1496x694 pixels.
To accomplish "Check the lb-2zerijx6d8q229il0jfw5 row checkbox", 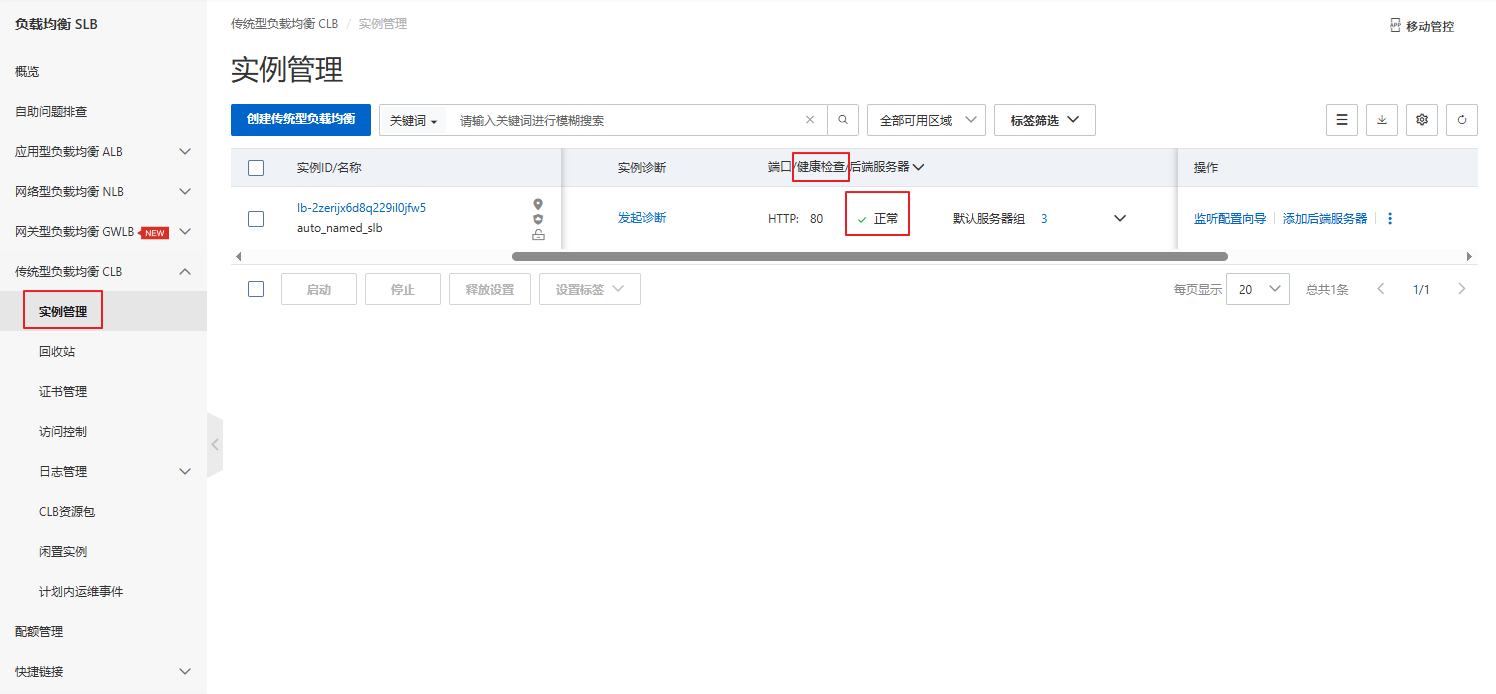I will pyautogui.click(x=256, y=218).
